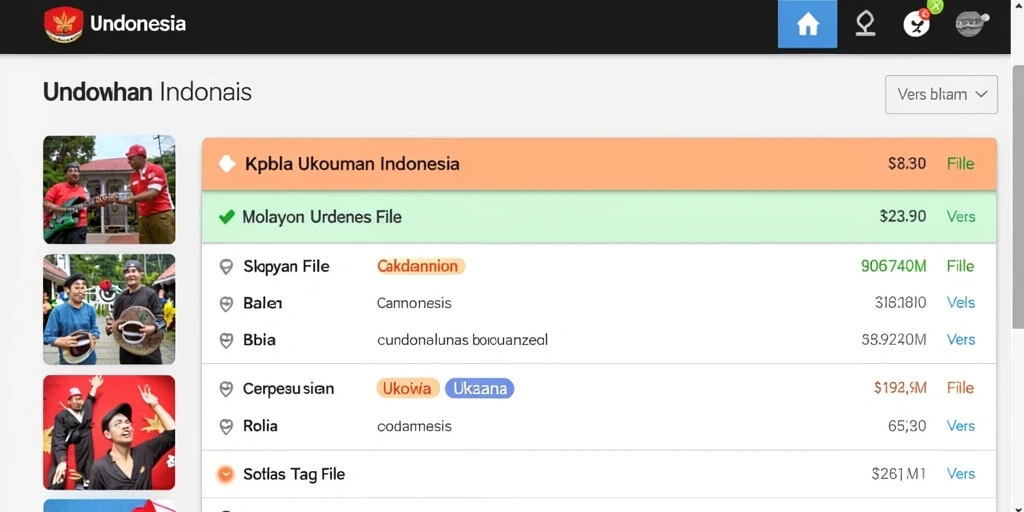Click the Cerpesu sian row name
The height and width of the screenshot is (512, 1024).
pos(289,389)
